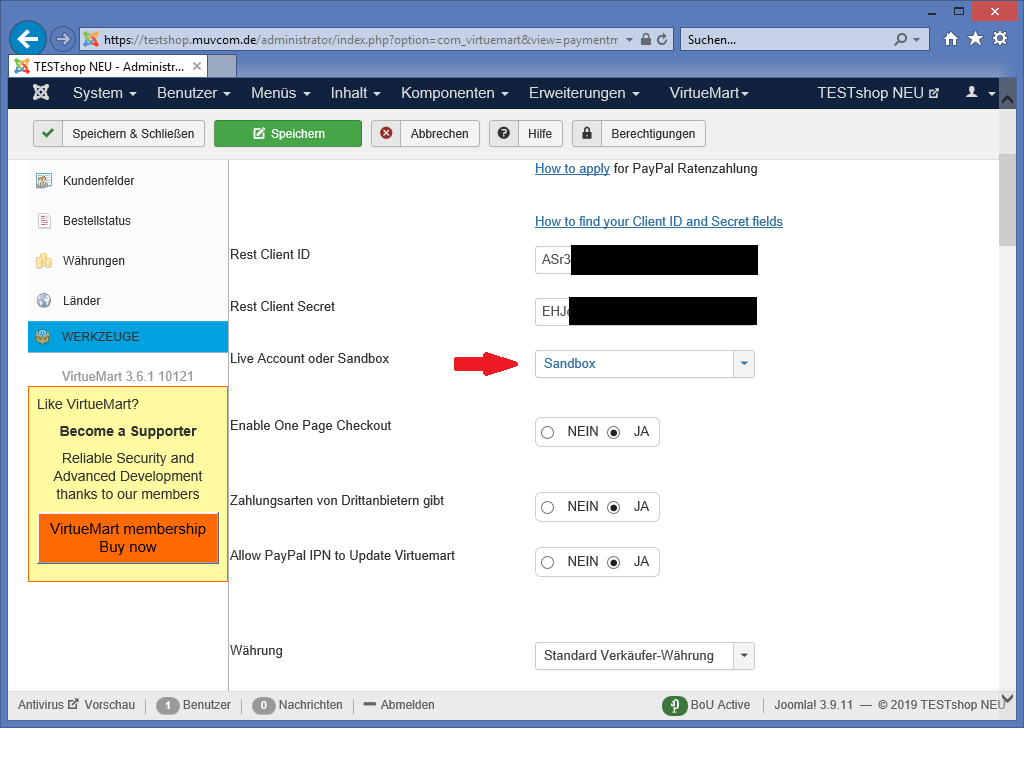1024x768 pixels.
Task: Select JA for Allow PayPal IPN
Action: coord(614,562)
